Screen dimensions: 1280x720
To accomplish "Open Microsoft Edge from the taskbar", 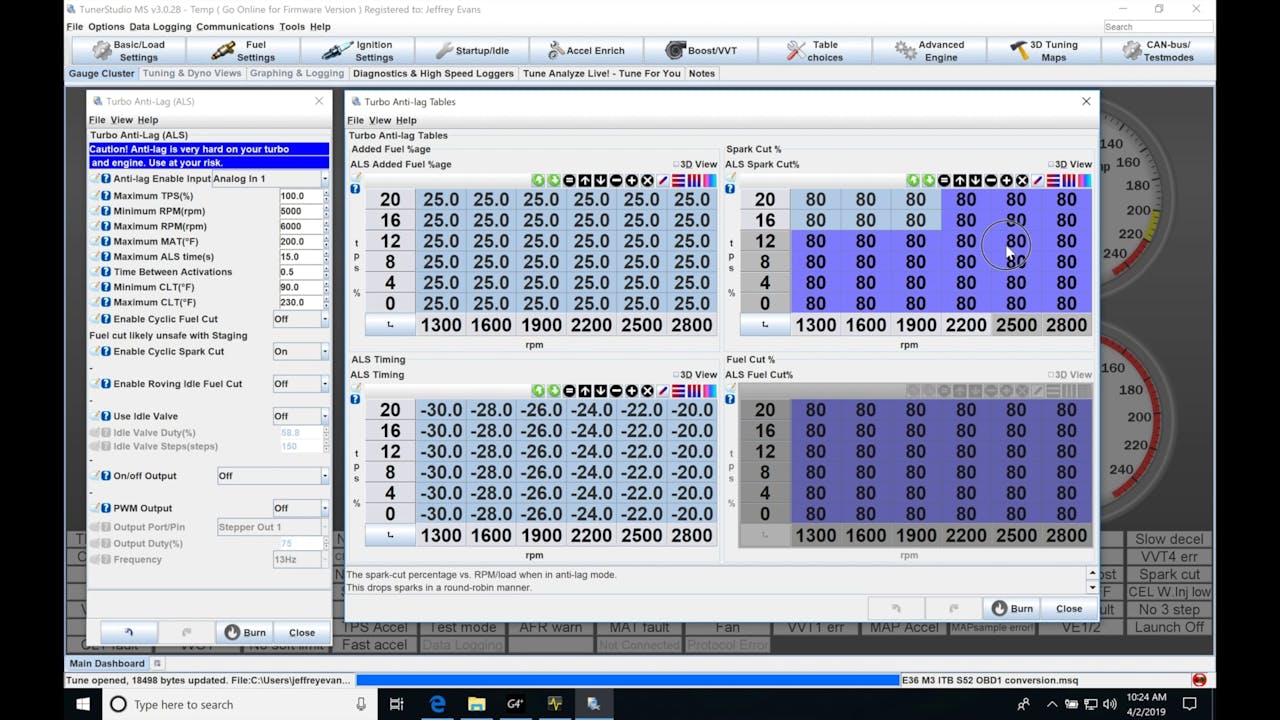I will point(437,704).
